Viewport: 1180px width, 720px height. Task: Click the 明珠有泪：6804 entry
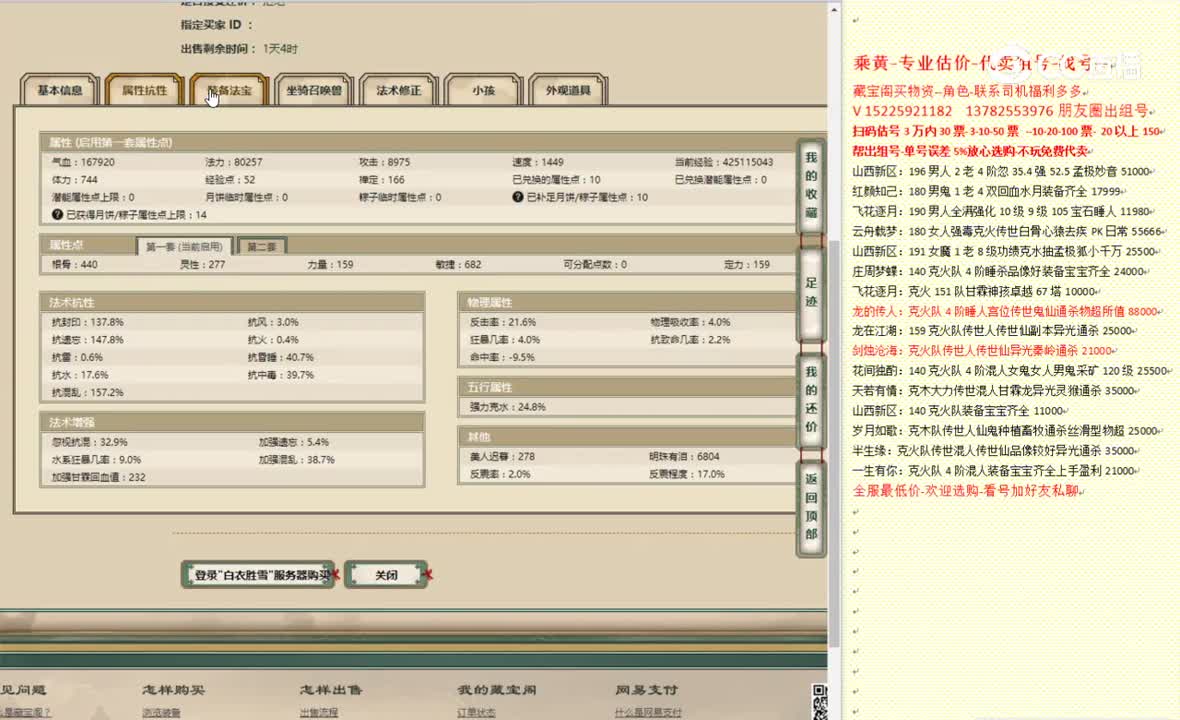[684, 456]
